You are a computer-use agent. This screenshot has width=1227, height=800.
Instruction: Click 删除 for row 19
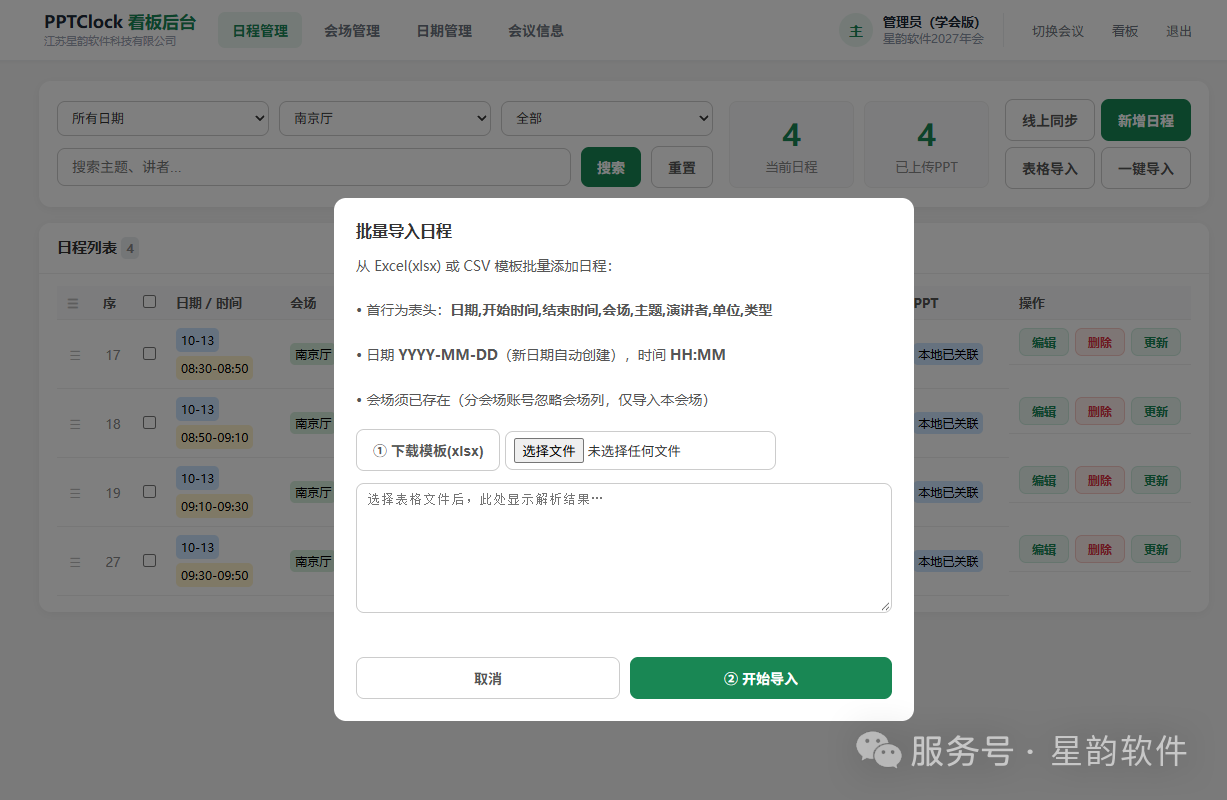point(1100,480)
